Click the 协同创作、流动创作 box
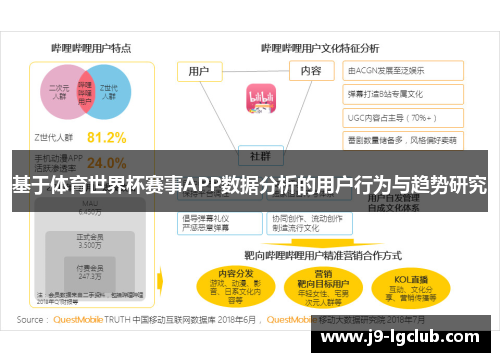Viewport: 500px width, 362px height. [x=310, y=223]
